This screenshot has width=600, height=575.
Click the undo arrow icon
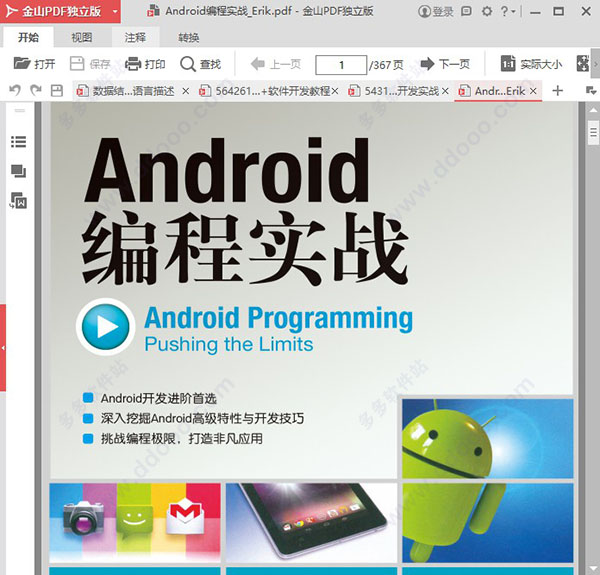click(x=15, y=90)
